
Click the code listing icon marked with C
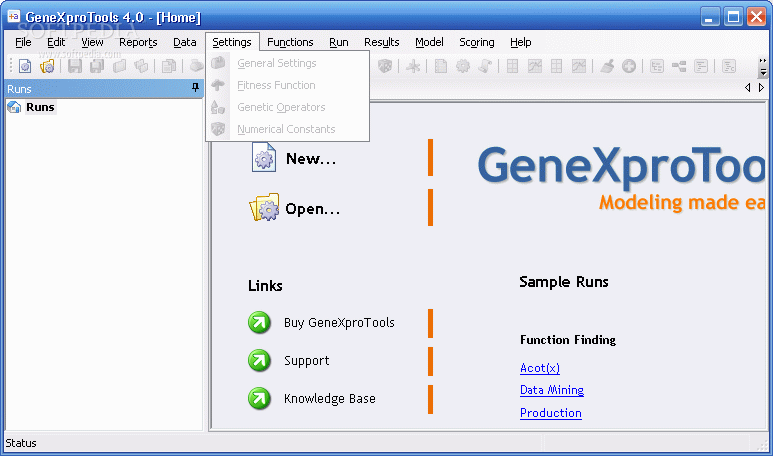coord(729,66)
